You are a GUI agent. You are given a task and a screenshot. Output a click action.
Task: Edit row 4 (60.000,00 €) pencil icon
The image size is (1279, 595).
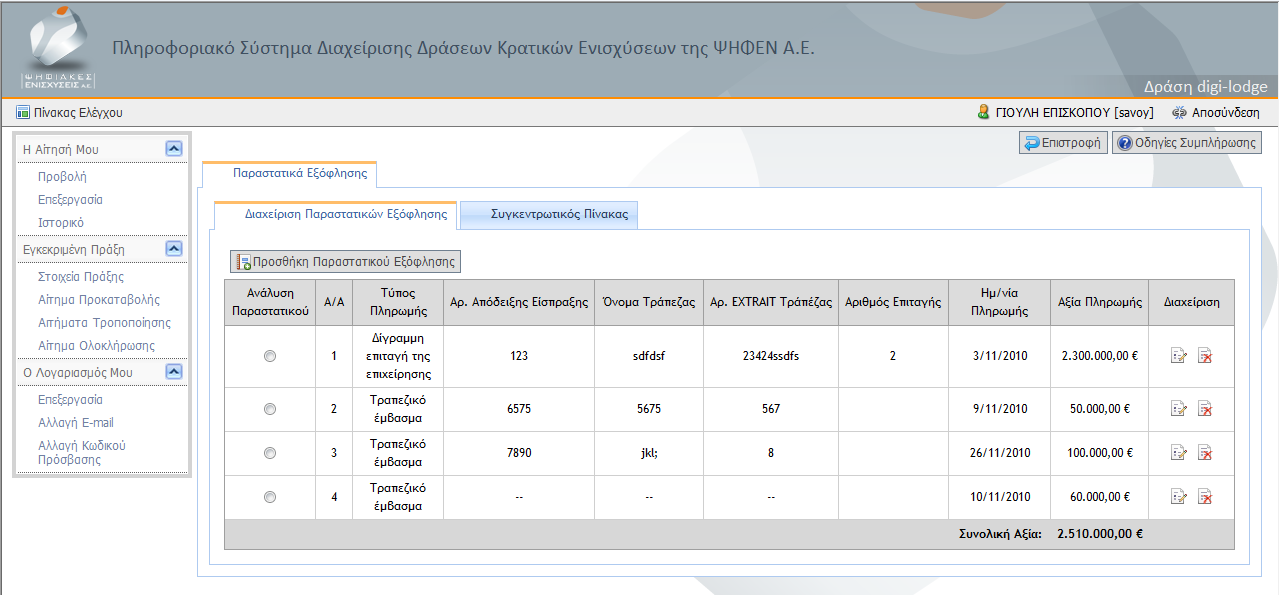(1178, 497)
